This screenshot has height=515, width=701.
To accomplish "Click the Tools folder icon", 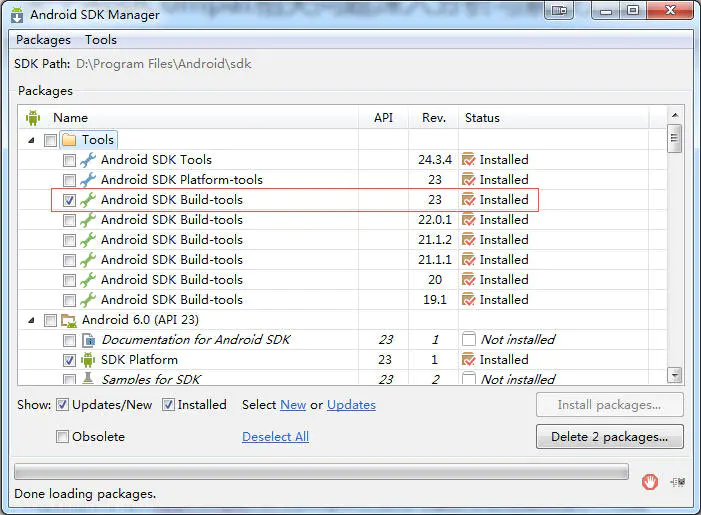I will pos(69,140).
